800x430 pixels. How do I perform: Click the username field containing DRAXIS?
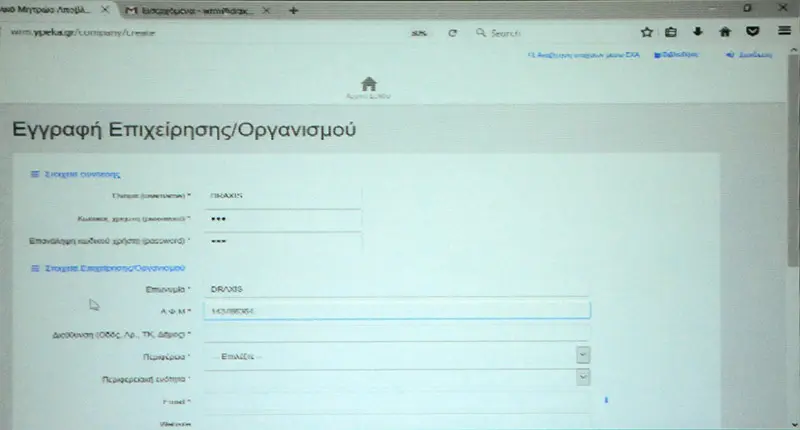(283, 196)
